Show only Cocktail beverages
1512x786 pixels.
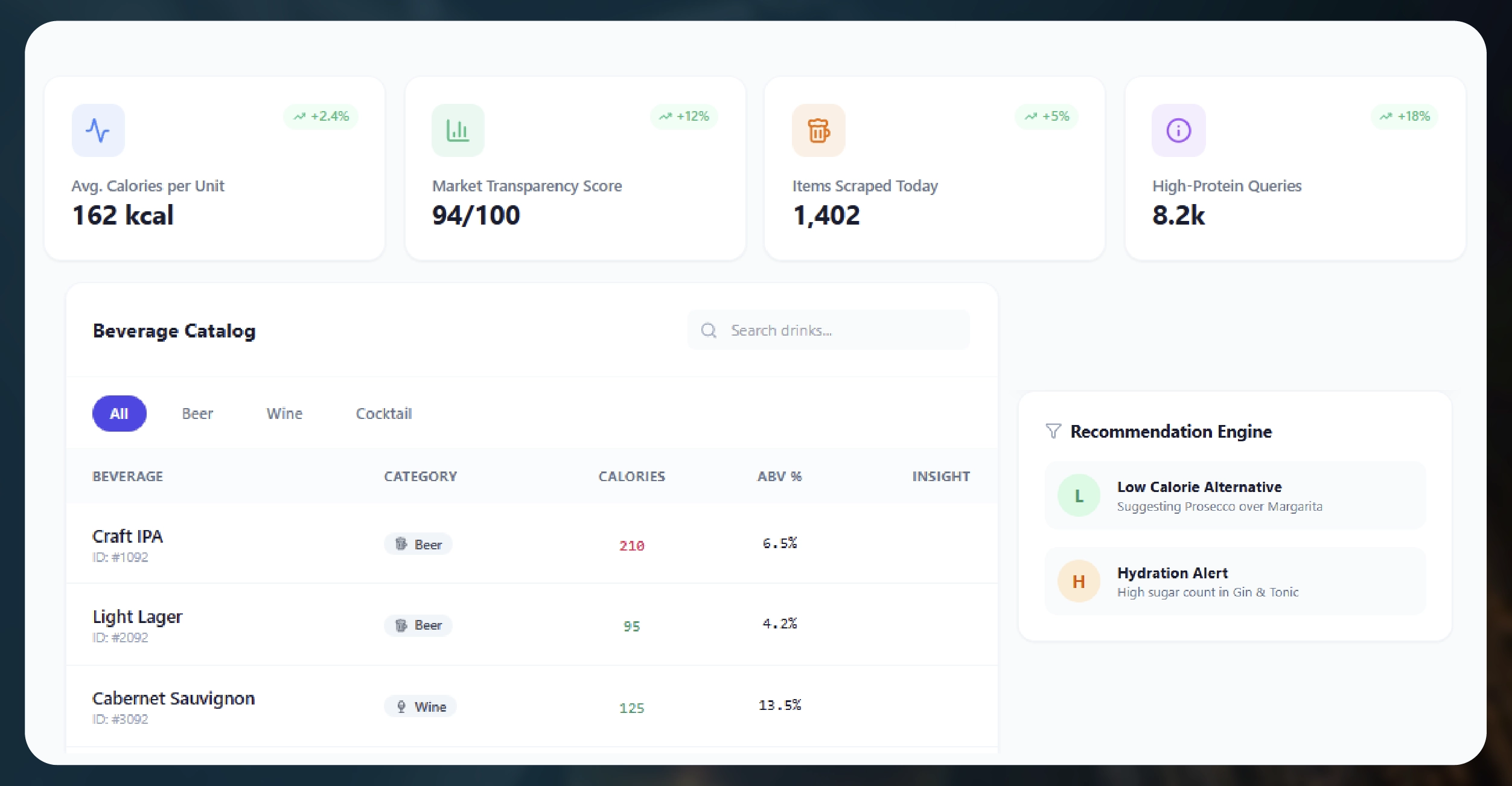point(384,414)
